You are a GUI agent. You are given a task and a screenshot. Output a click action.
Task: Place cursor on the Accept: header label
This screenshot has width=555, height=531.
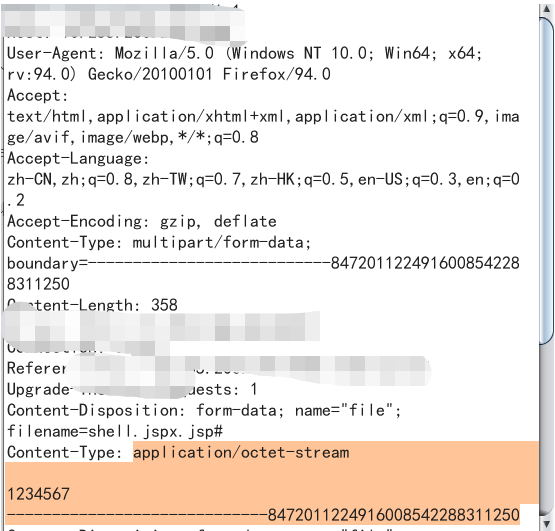pos(38,96)
